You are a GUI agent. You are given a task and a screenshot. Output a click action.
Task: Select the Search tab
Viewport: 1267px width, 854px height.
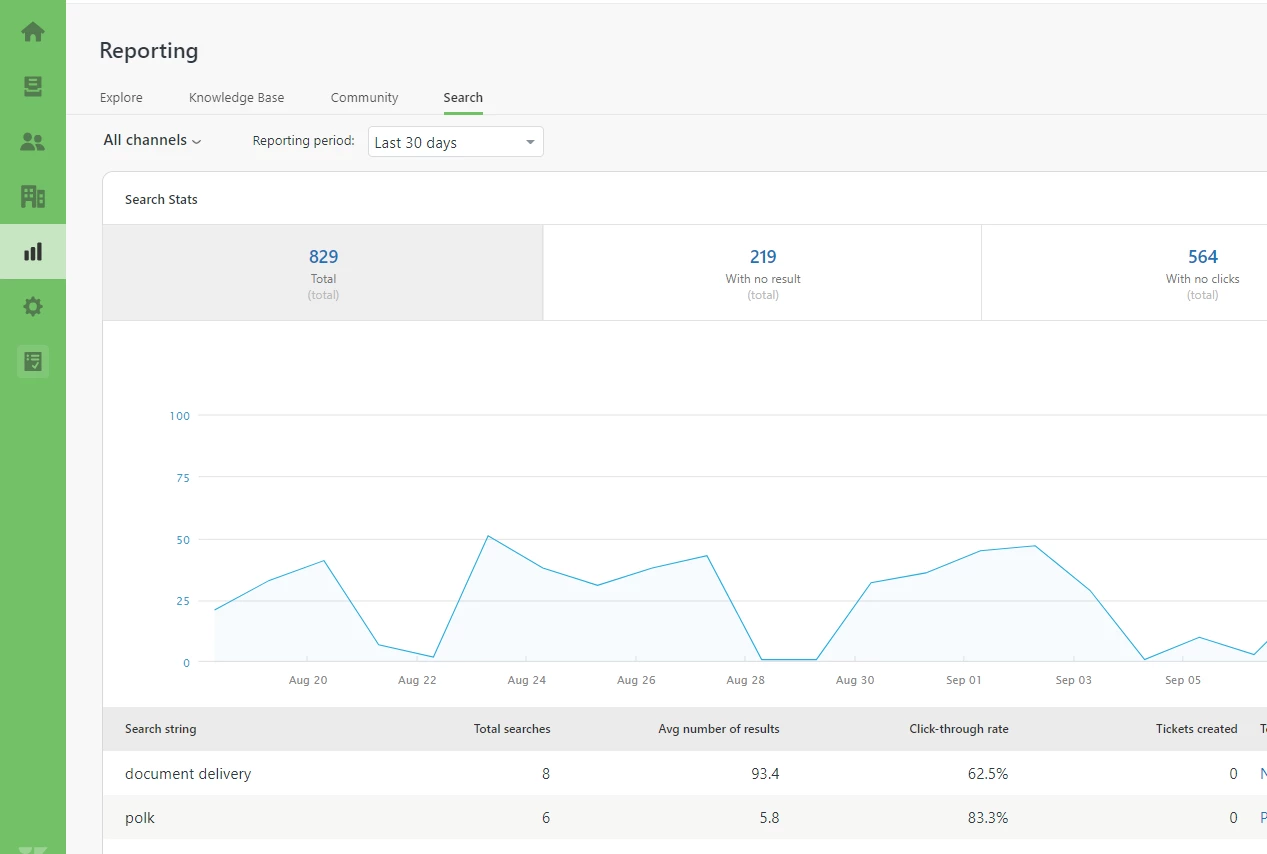[x=463, y=98]
